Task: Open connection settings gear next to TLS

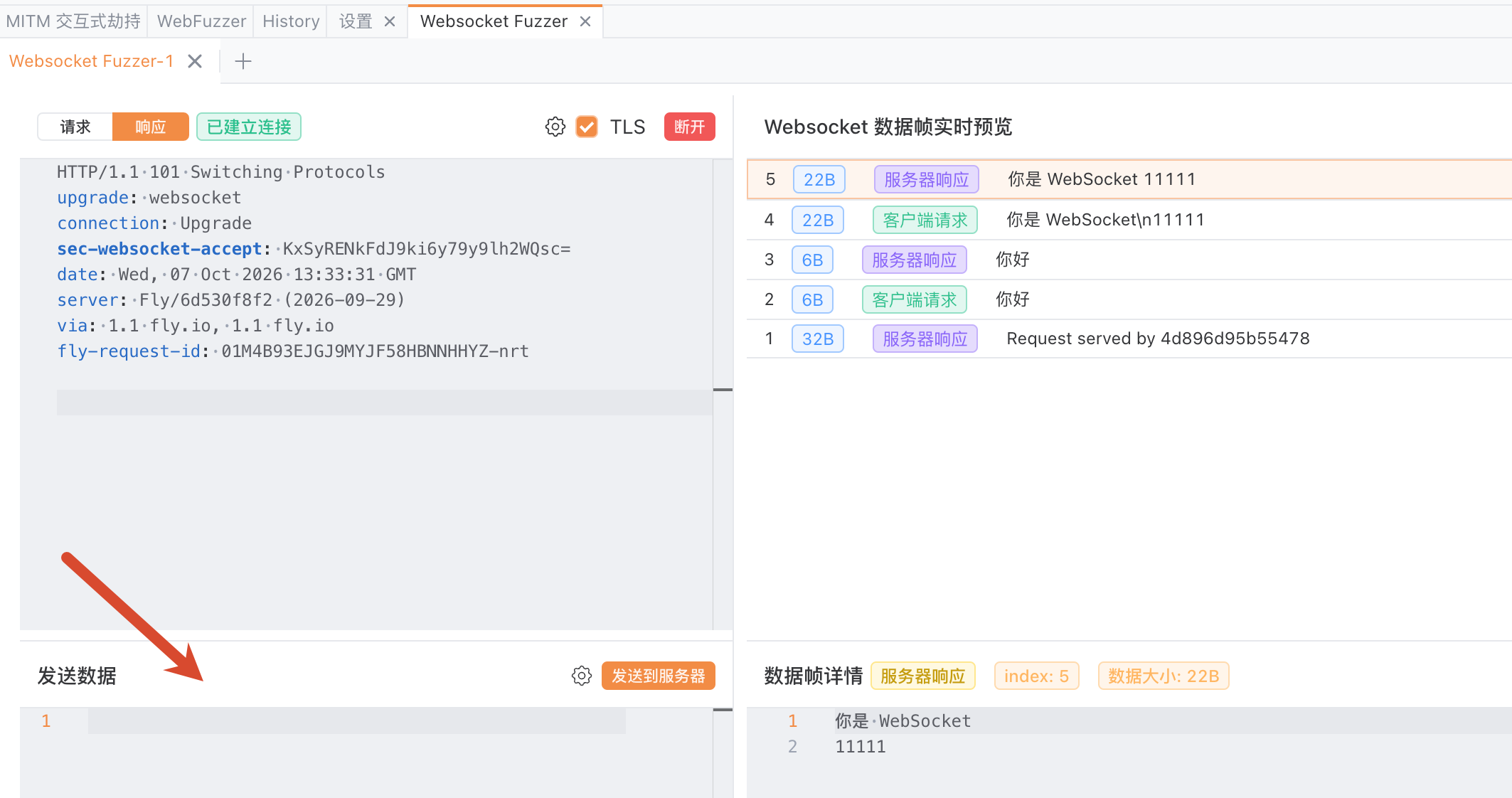Action: (x=555, y=127)
